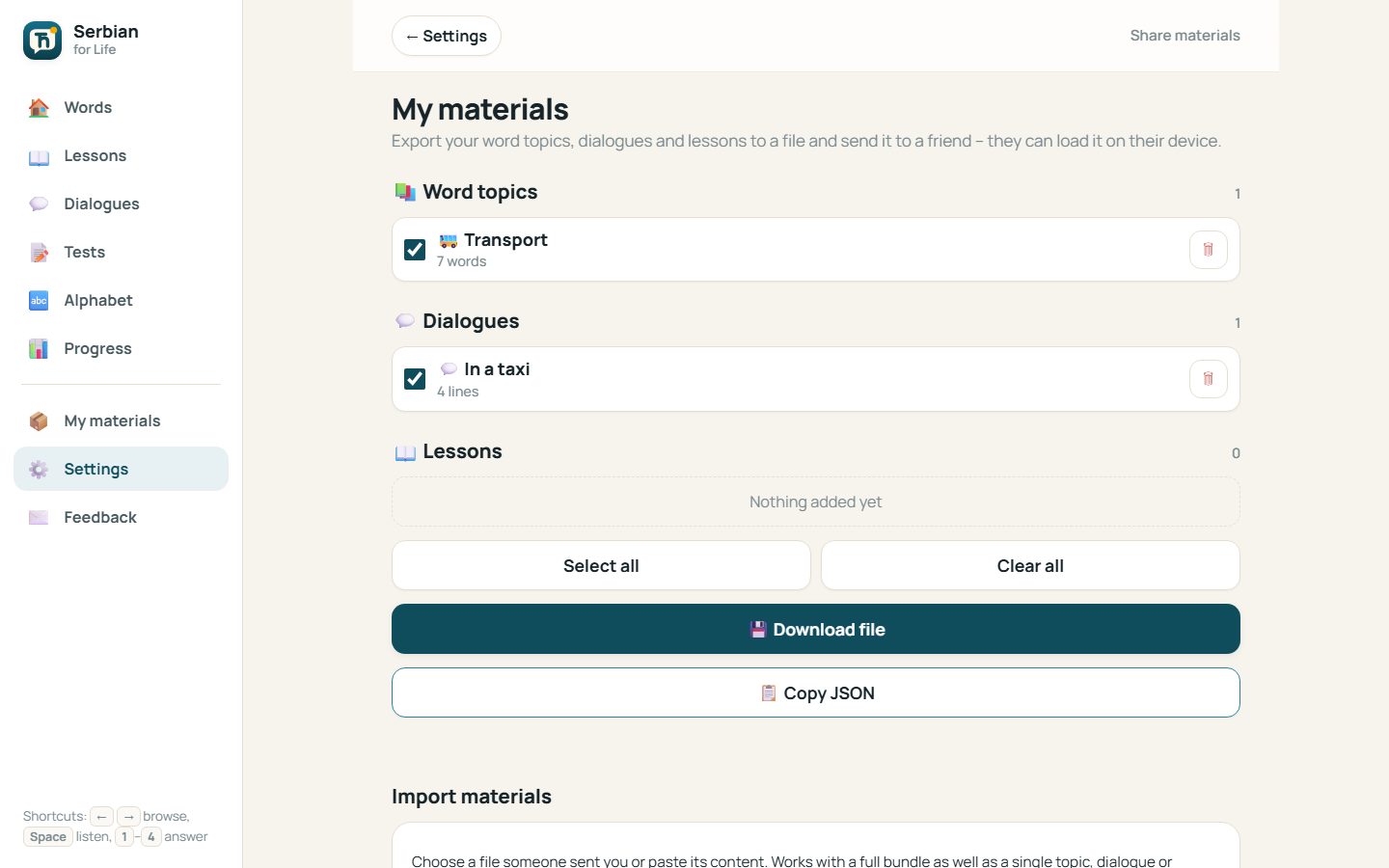Go to Dialogues in the sidebar
Screen dimensions: 1389x868
click(121, 203)
